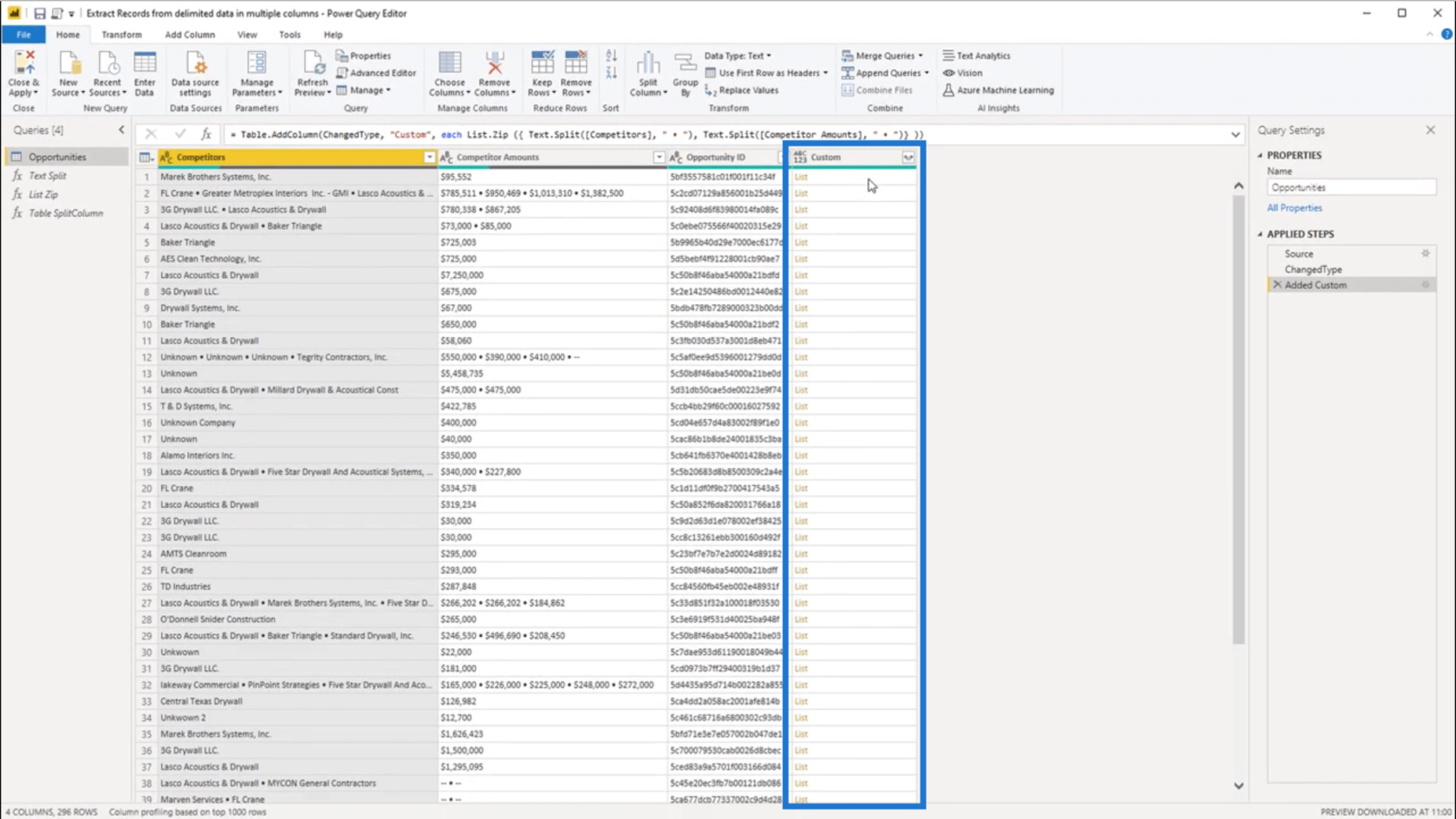Click All Properties link

[1294, 208]
